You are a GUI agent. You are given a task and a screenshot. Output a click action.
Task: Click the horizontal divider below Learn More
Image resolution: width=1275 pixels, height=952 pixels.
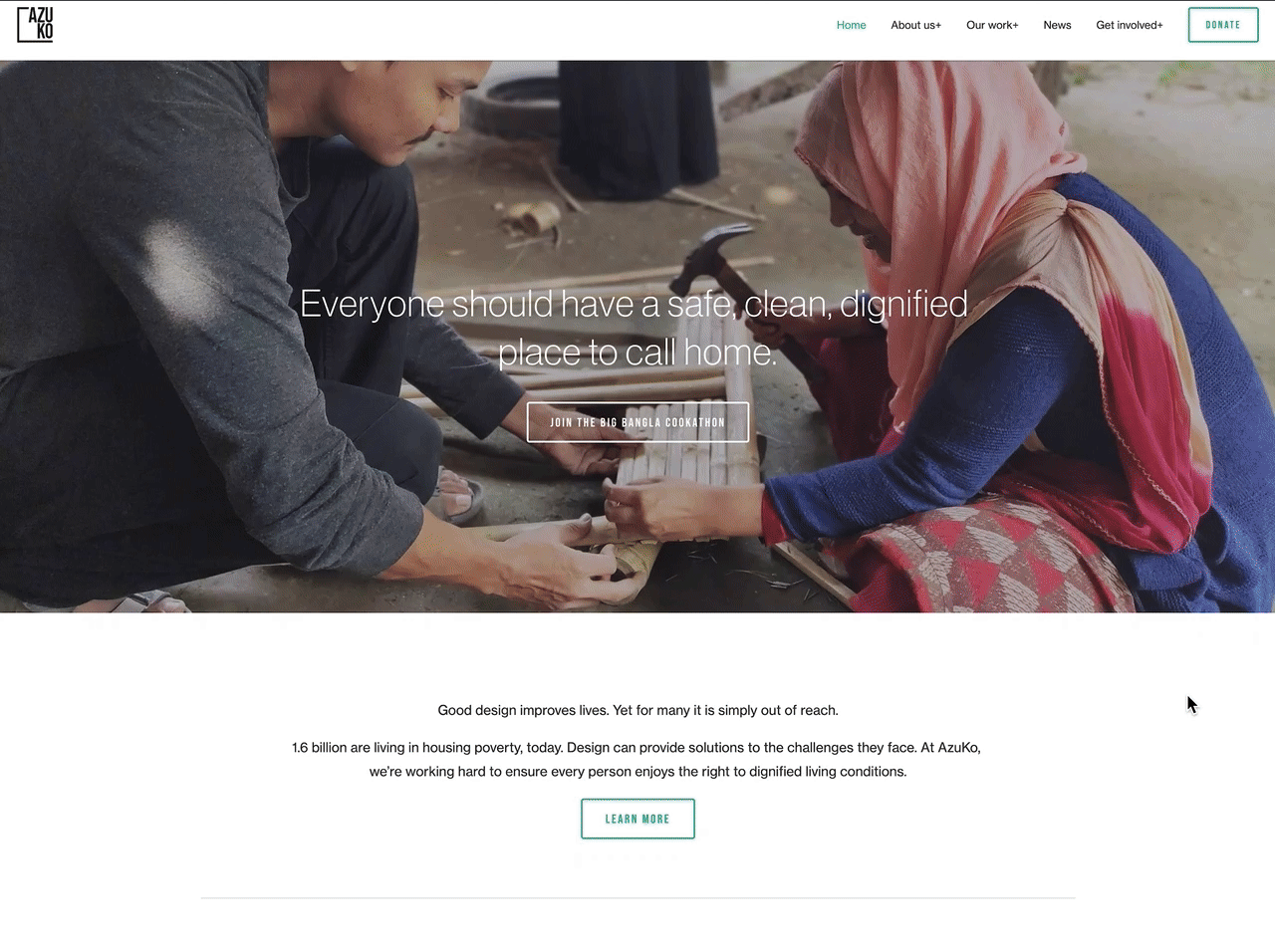(x=637, y=898)
